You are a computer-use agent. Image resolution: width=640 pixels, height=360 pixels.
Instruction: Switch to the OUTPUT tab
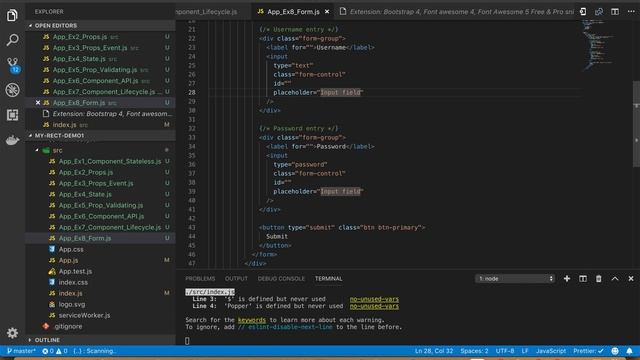coord(236,278)
